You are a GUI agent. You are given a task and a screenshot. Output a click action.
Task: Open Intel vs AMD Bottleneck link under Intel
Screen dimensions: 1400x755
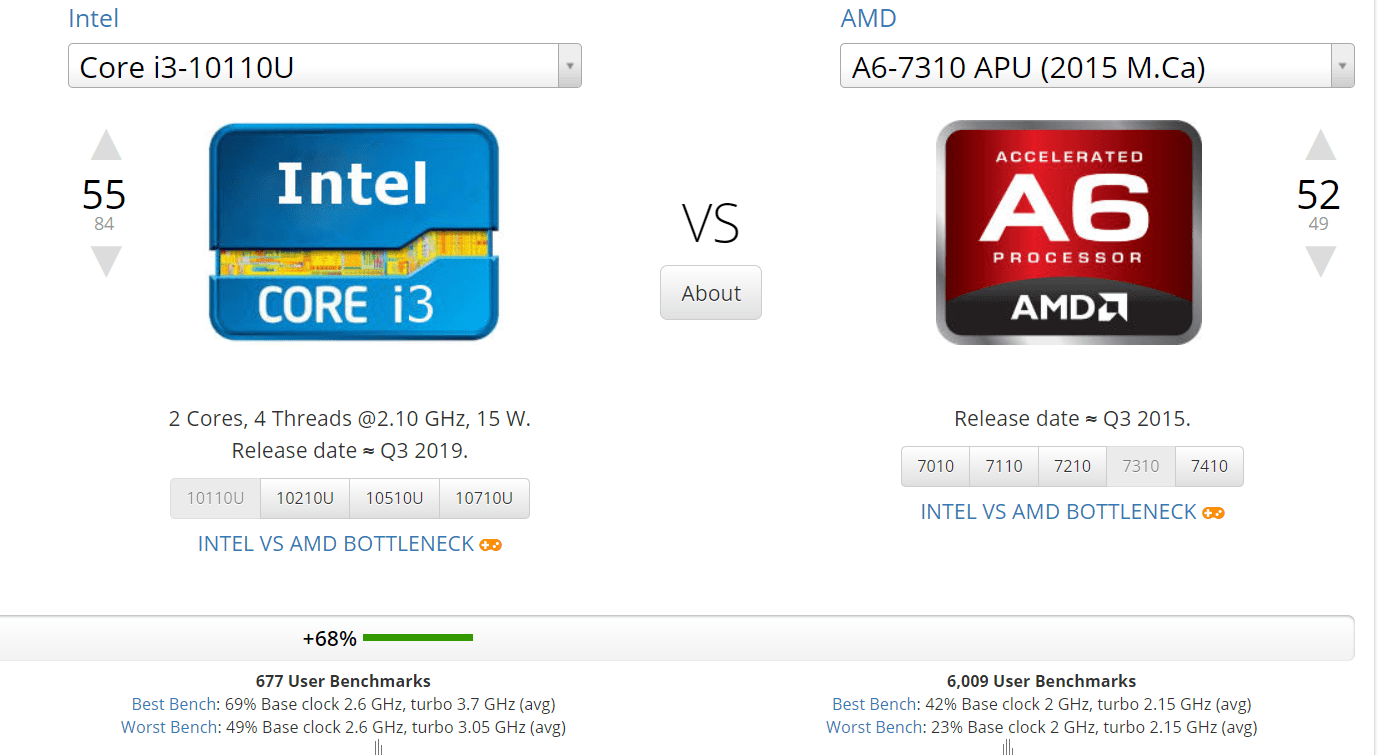[336, 544]
